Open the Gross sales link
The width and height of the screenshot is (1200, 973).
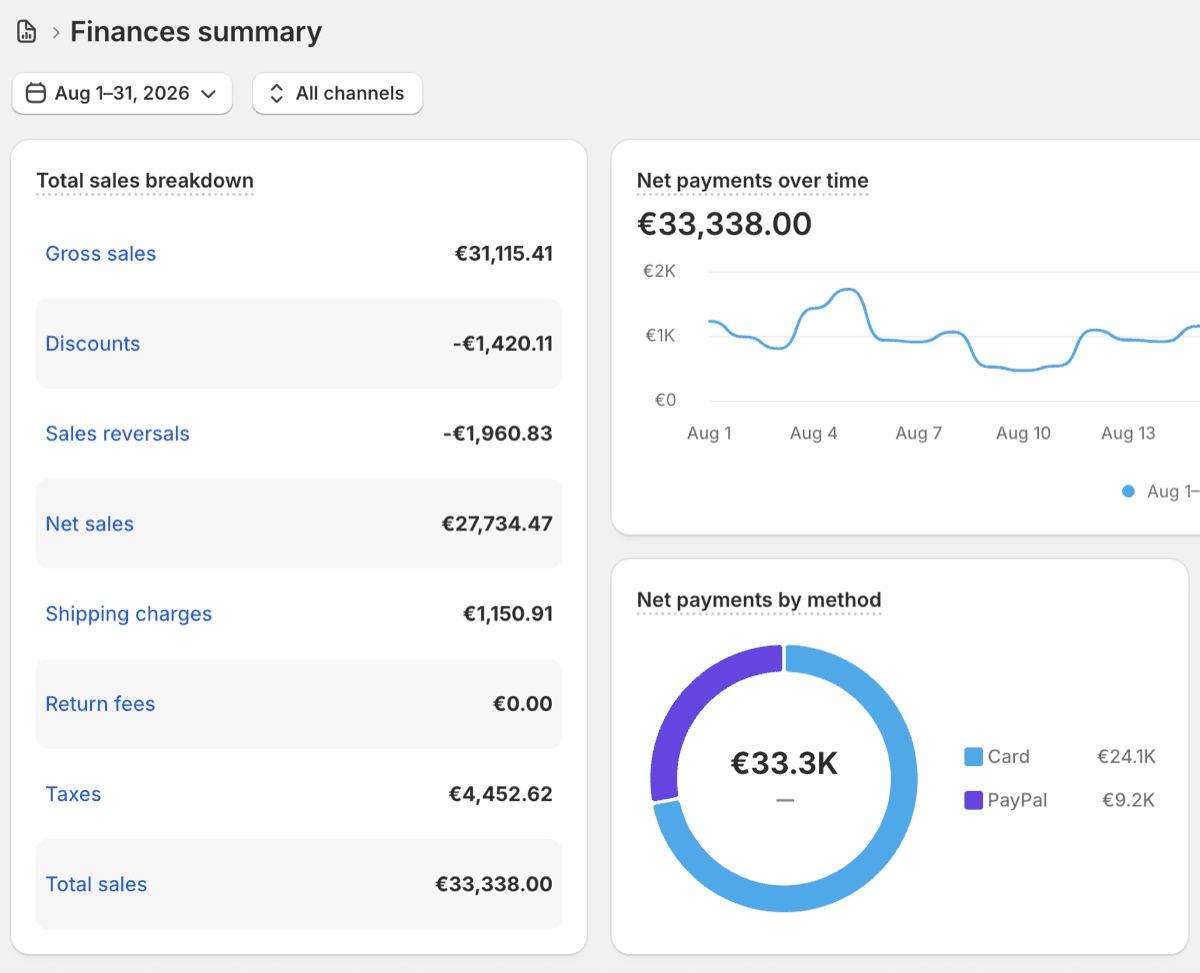click(x=101, y=254)
